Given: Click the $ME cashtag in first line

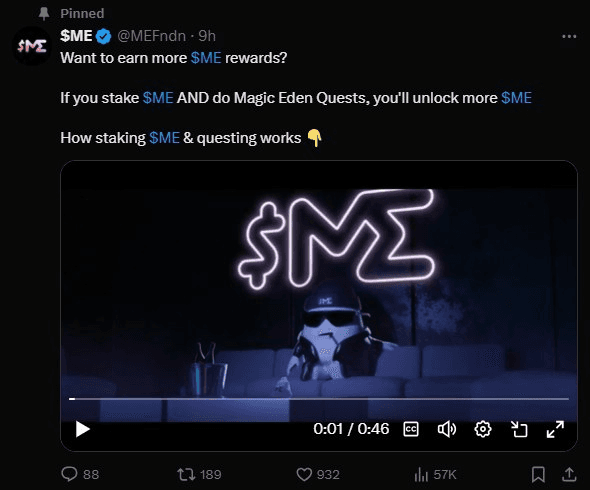Looking at the screenshot, I should tap(206, 58).
